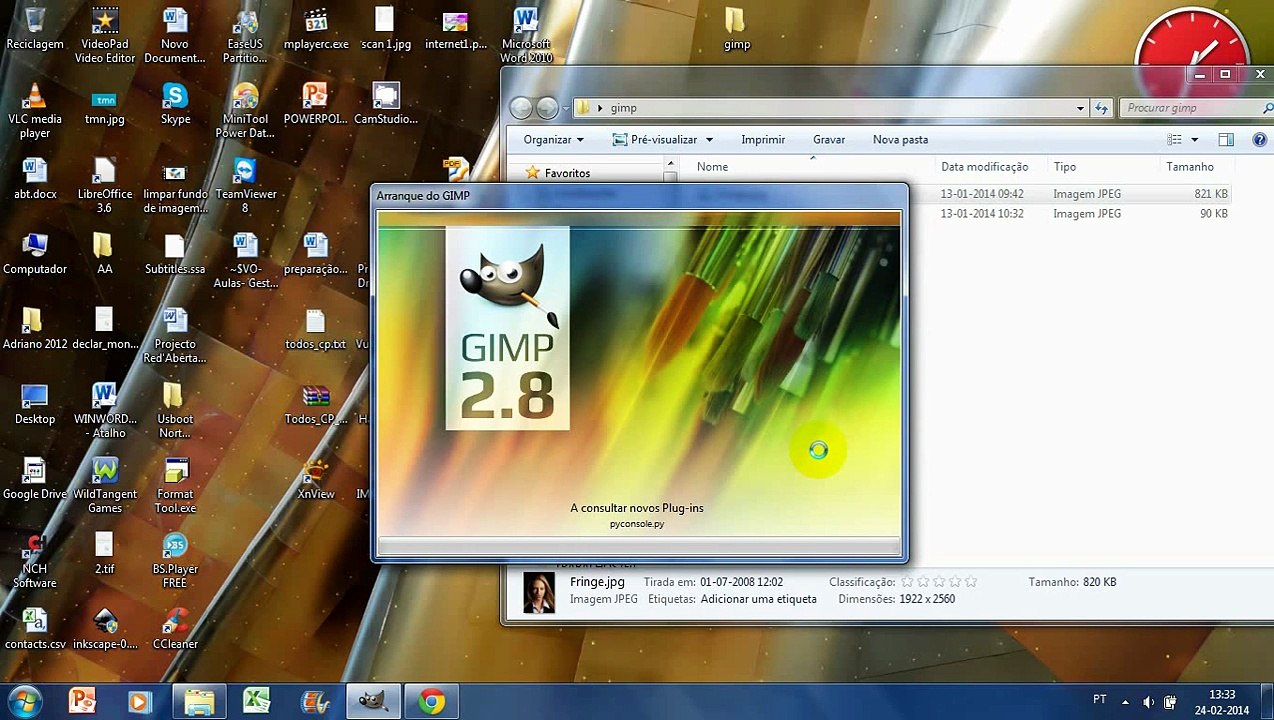Open Explorer help question mark icon
Image resolution: width=1274 pixels, height=720 pixels.
pos(1259,140)
